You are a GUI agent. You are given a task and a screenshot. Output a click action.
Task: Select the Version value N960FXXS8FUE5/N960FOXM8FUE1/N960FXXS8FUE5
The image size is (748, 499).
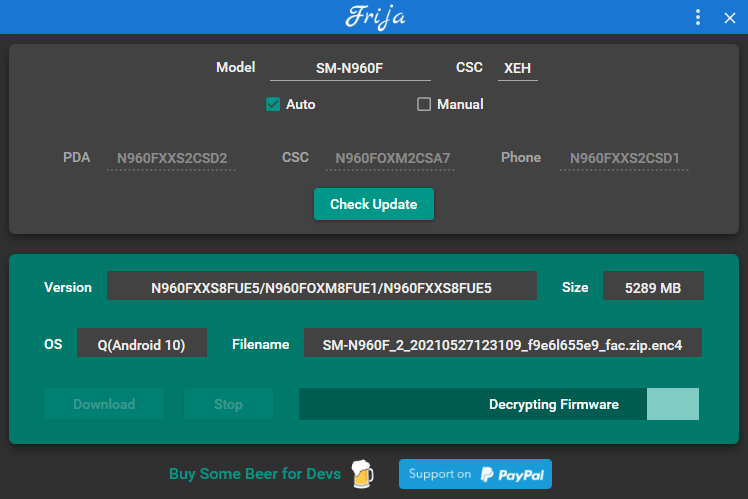coord(322,288)
